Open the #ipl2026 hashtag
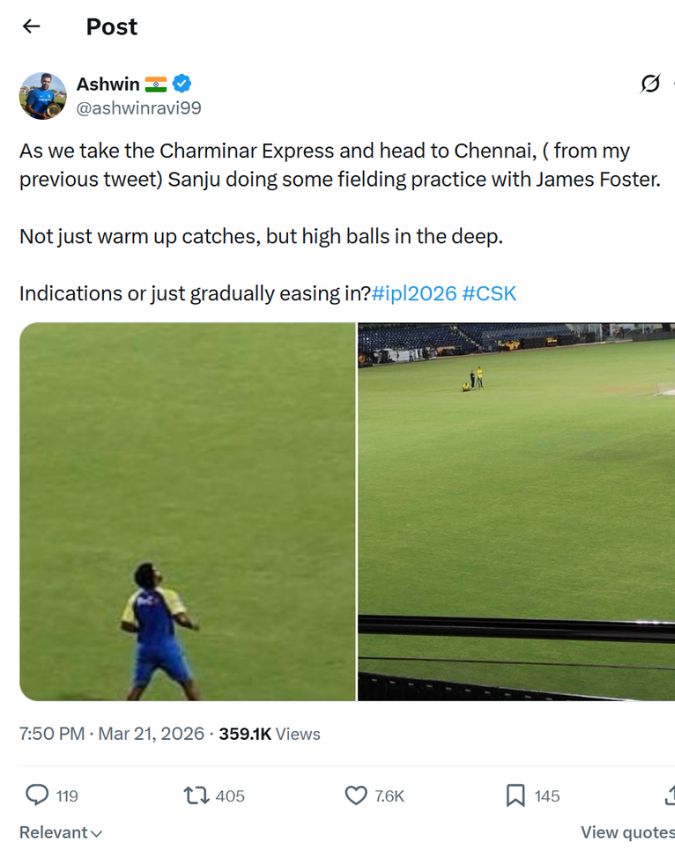Image resolution: width=675 pixels, height=850 pixels. point(414,294)
